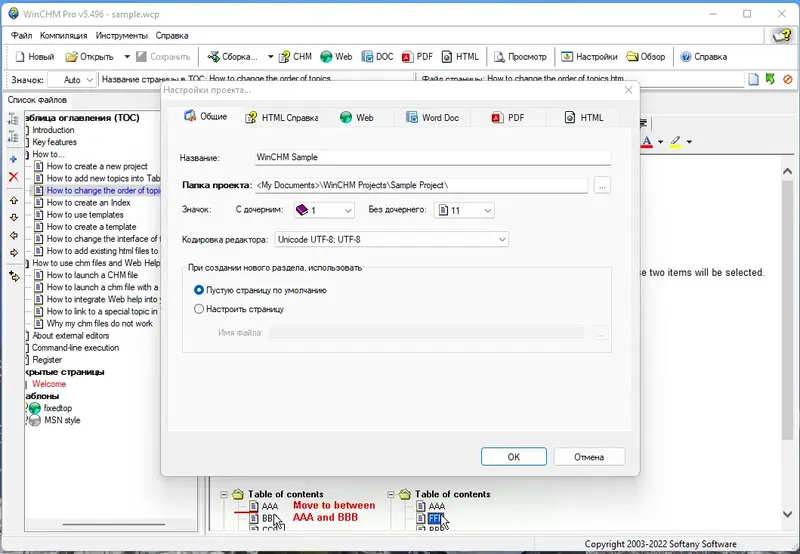The width and height of the screenshot is (800, 554).
Task: Switch to the PDF tab in dialog
Action: 508,118
